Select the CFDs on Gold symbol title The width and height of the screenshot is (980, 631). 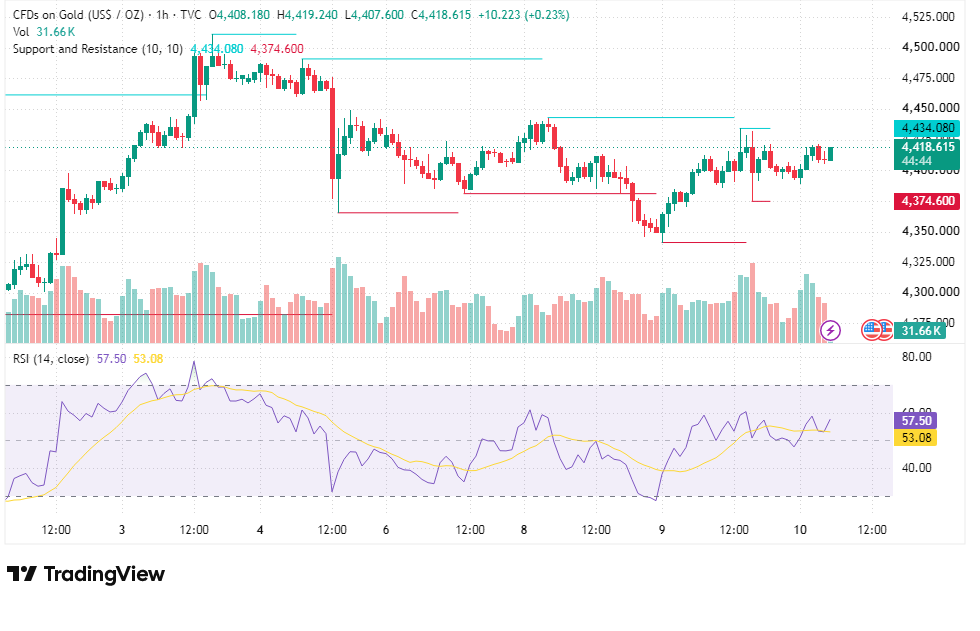(x=78, y=14)
